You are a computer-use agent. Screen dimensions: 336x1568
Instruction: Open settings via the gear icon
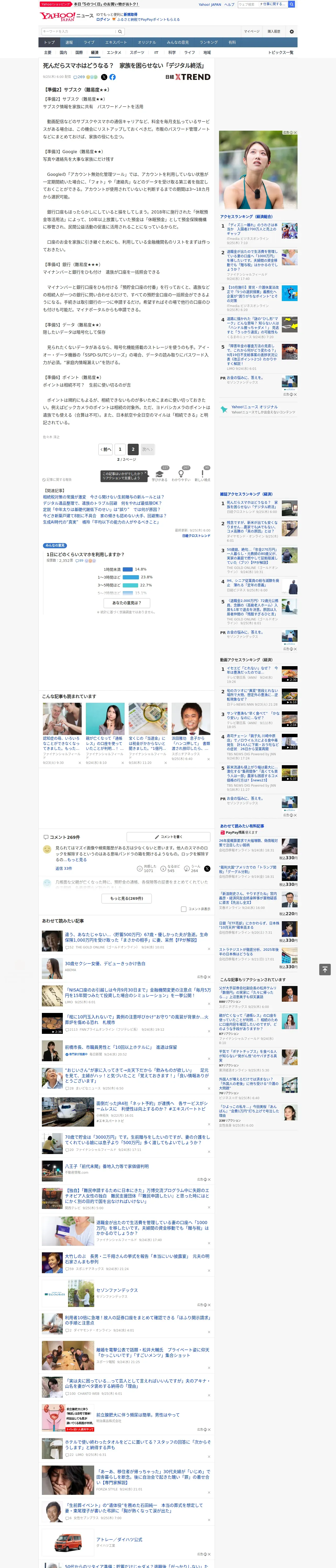click(292, 32)
